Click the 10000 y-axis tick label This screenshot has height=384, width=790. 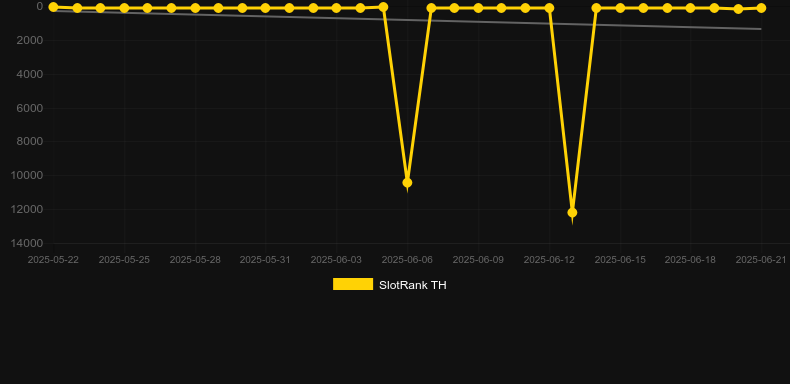coord(30,175)
